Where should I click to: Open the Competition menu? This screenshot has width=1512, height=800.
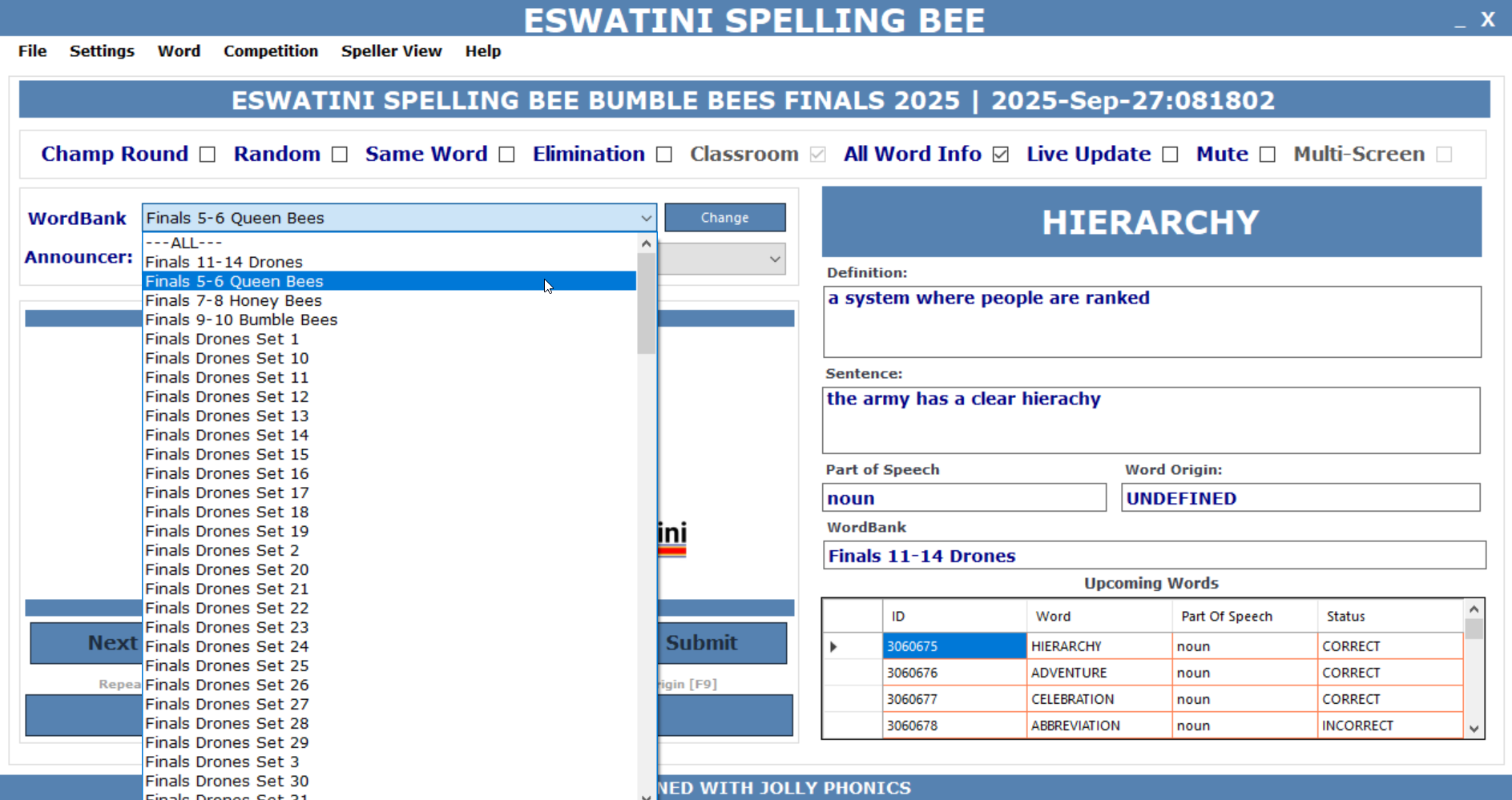(270, 51)
